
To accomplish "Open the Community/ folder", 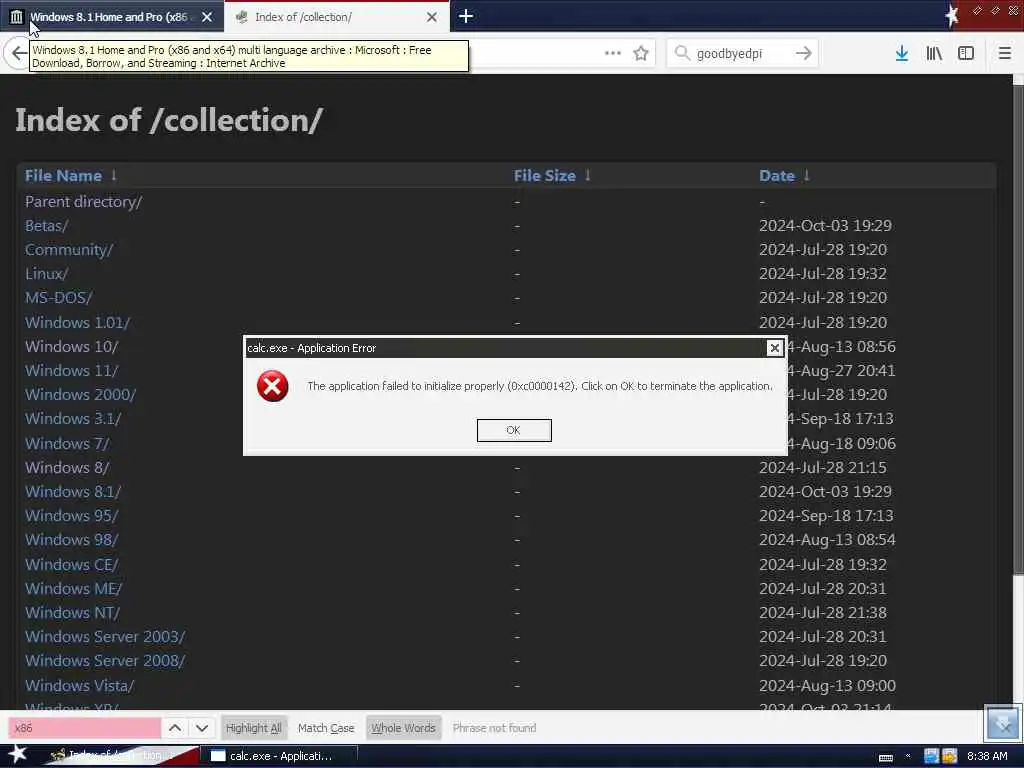I will point(69,250).
